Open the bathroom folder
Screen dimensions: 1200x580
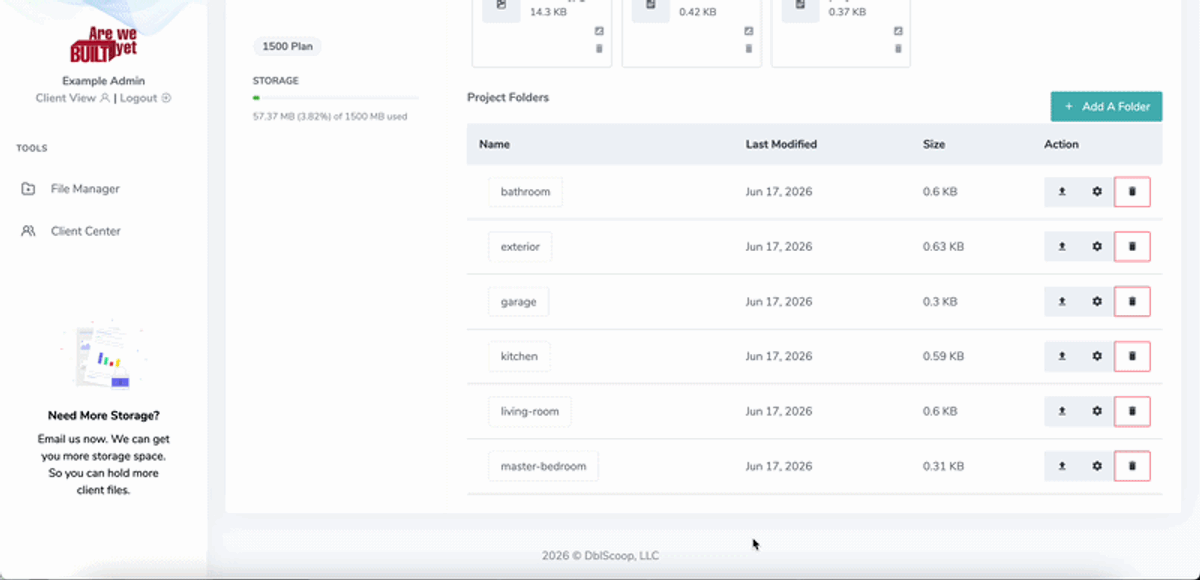pos(525,192)
